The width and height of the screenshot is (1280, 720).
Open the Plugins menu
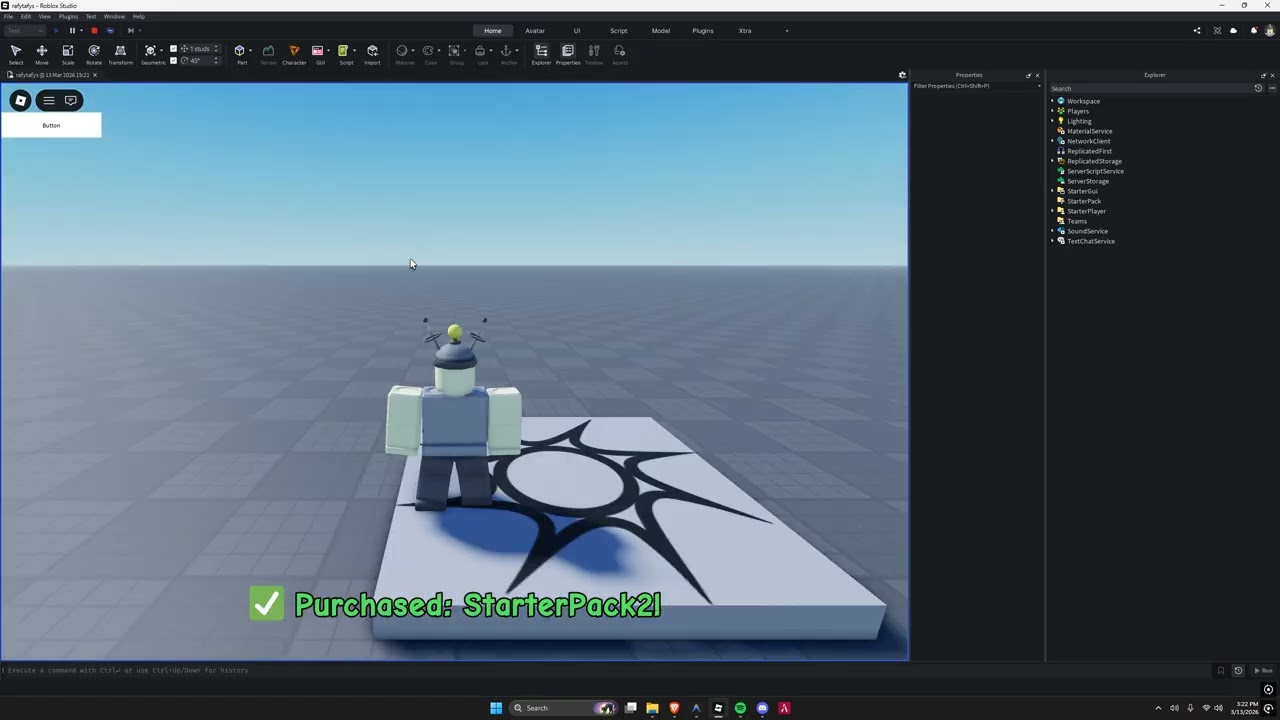(x=68, y=17)
